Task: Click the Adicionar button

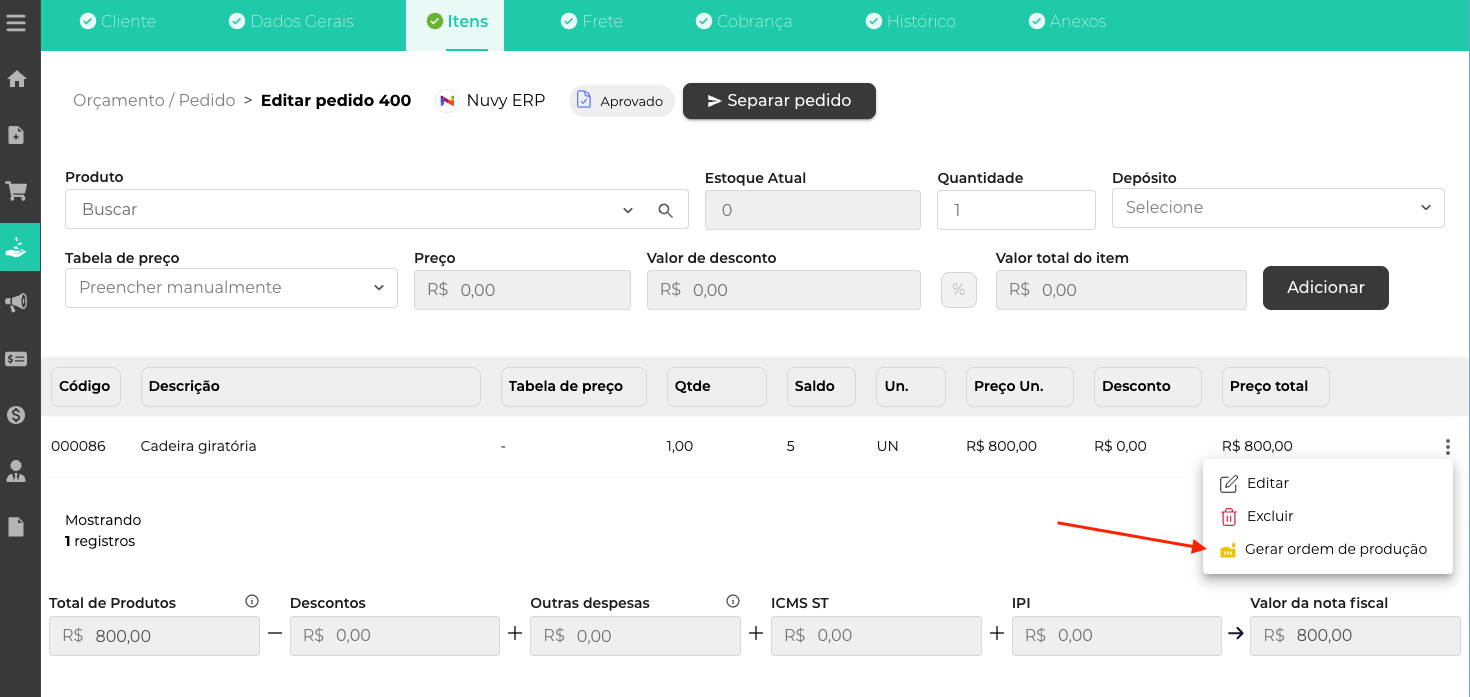Action: (1325, 288)
